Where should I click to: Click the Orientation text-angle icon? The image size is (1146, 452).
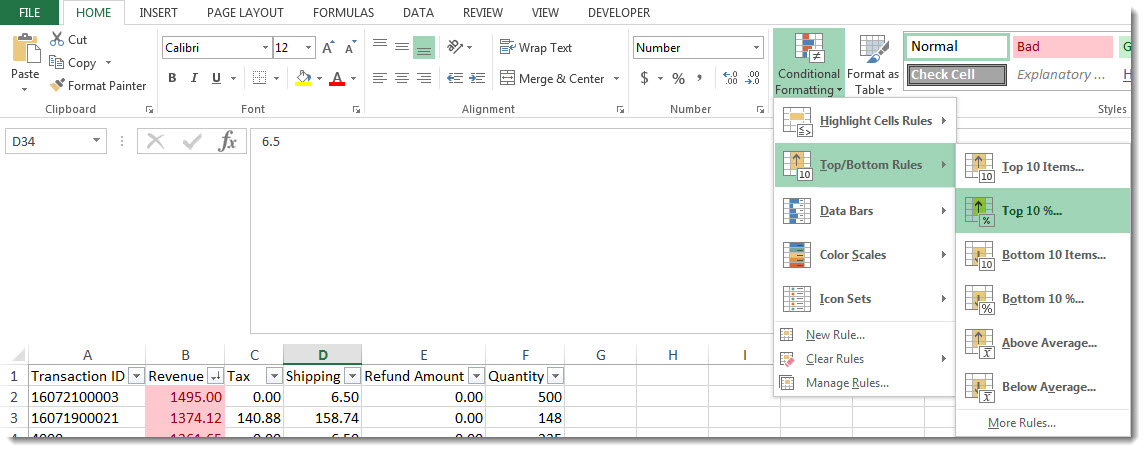(455, 47)
